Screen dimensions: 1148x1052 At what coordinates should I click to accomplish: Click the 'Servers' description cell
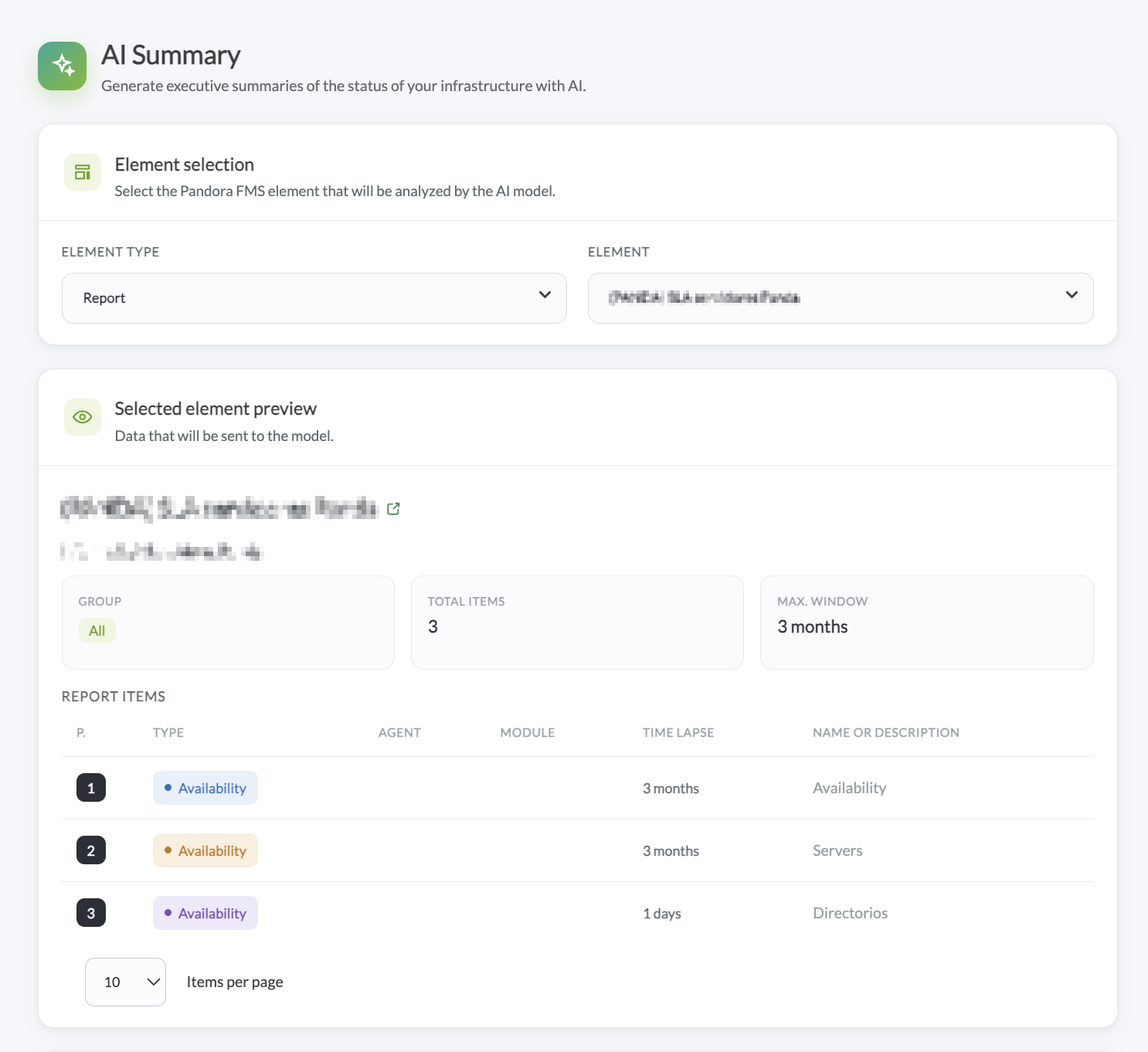(837, 850)
